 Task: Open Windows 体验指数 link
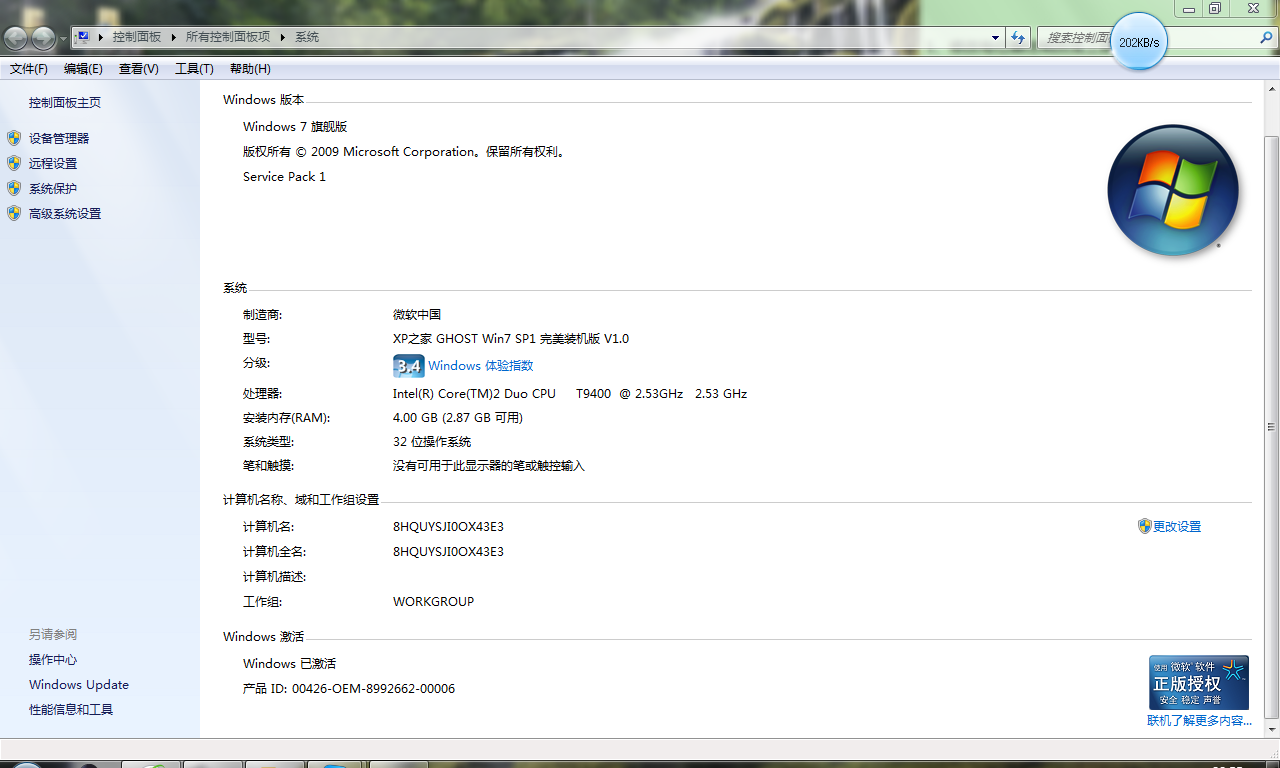coord(481,366)
